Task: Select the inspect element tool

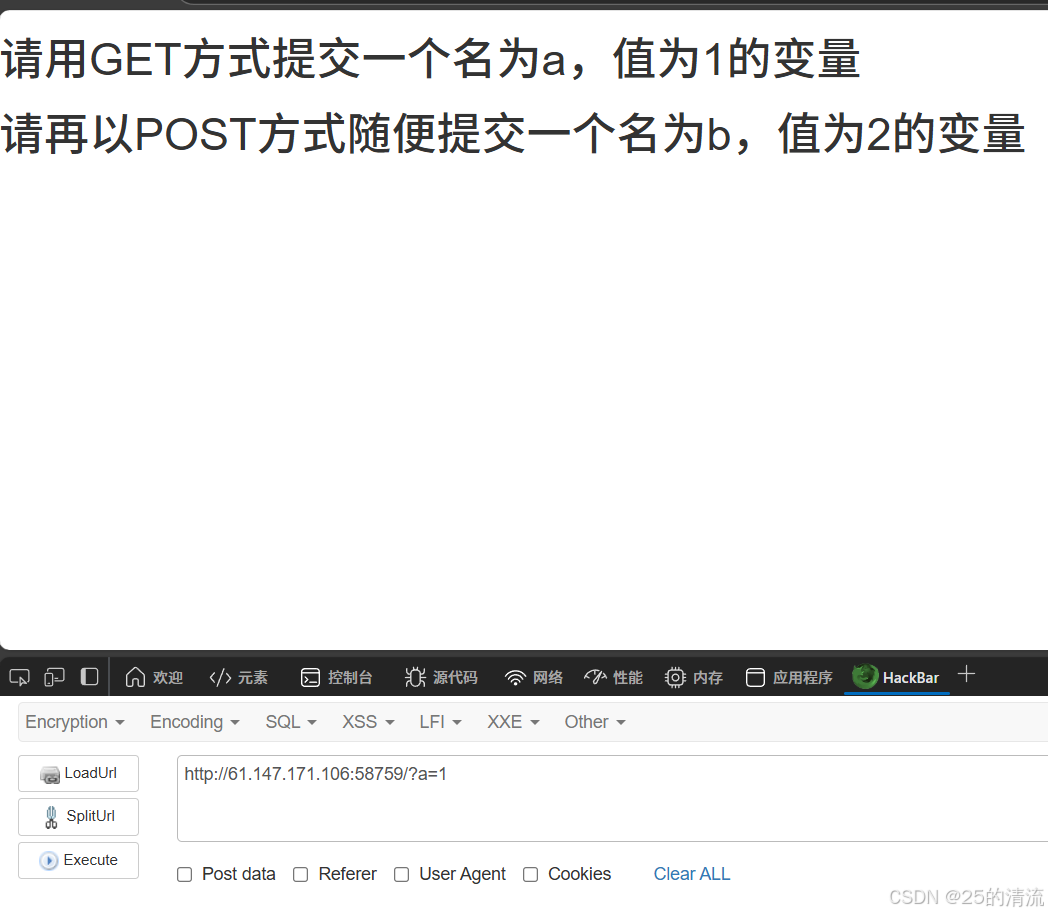Action: click(18, 677)
